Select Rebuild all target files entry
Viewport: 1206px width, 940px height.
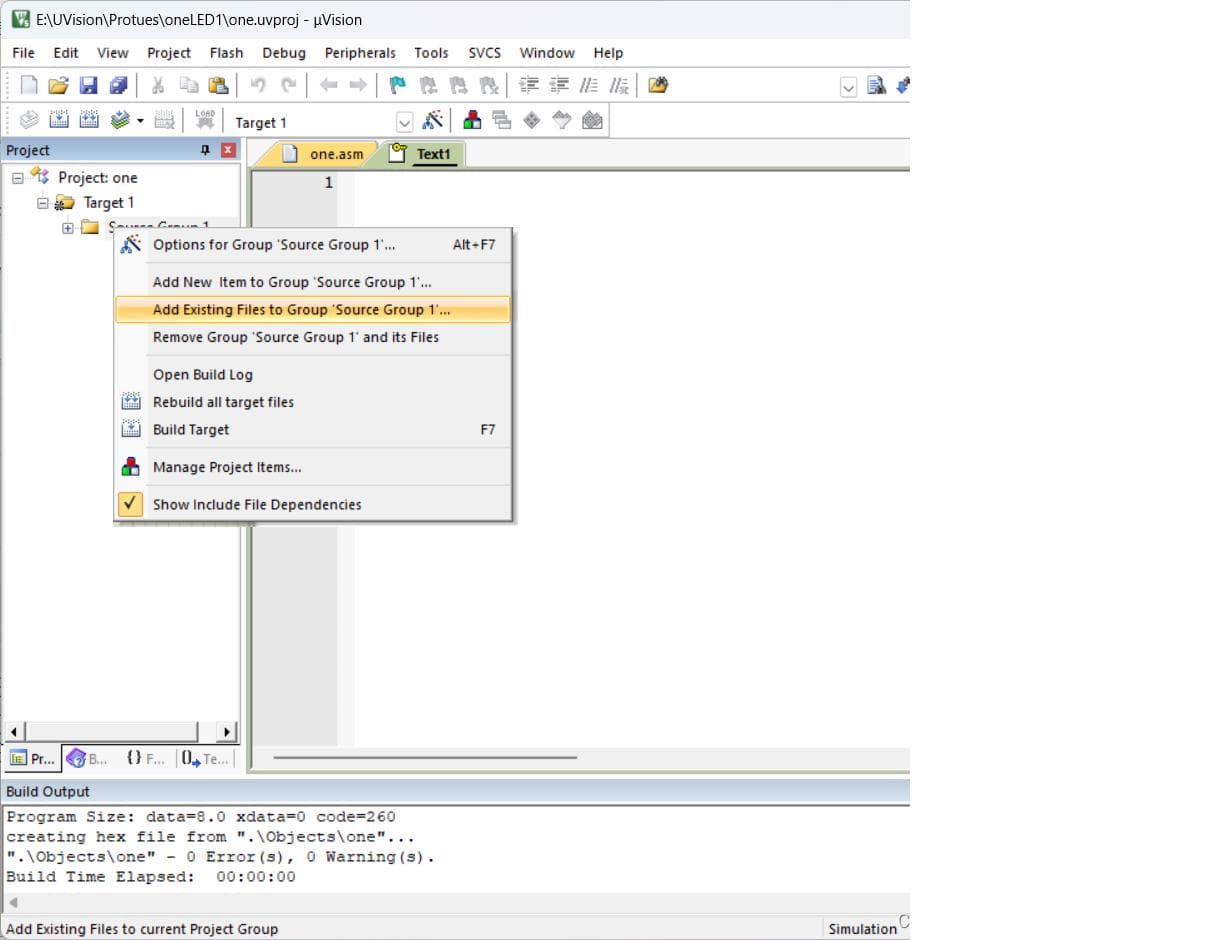313,402
